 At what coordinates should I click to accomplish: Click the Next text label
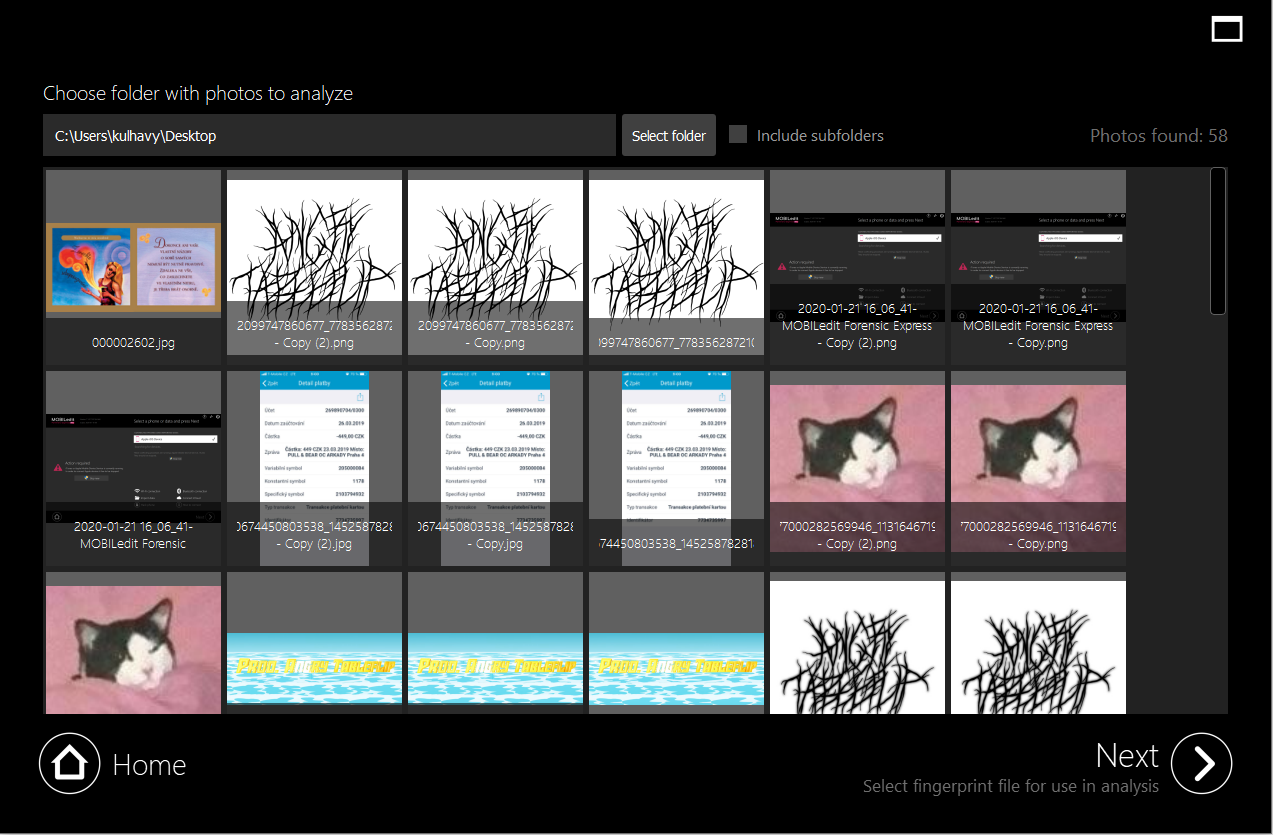pos(1126,755)
